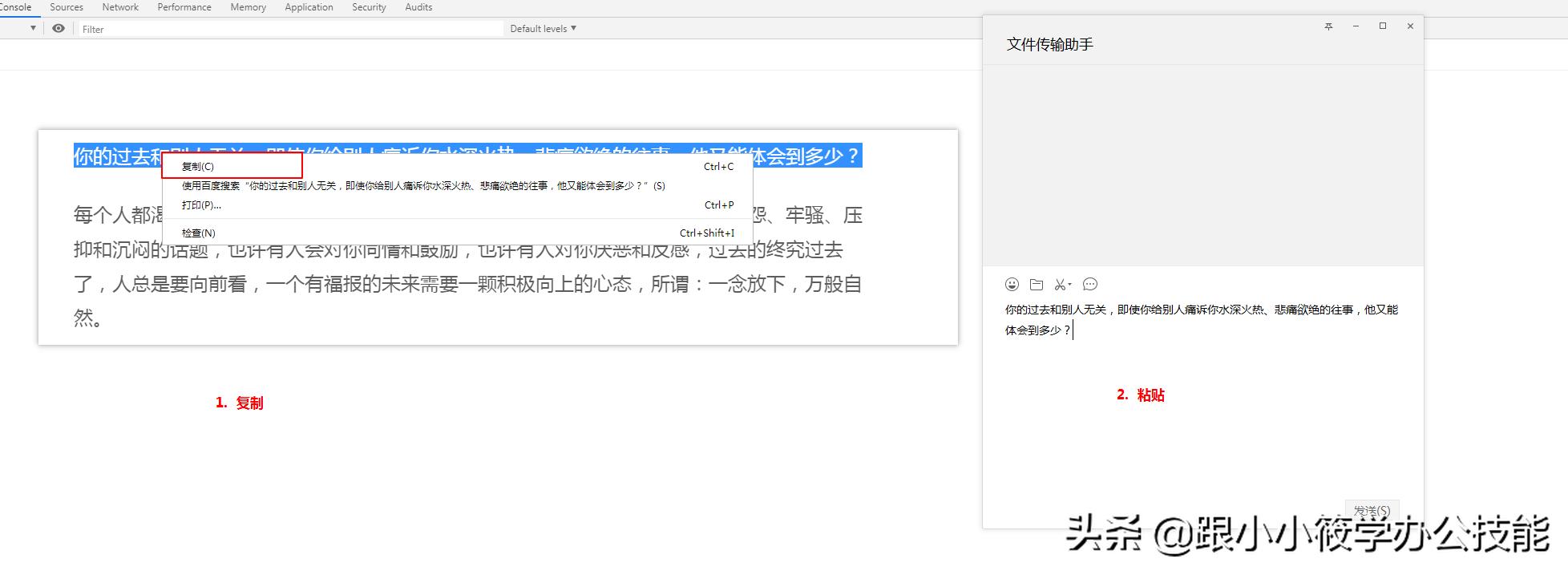Select 检查(N) in the context menu
The height and width of the screenshot is (571, 1568).
pyautogui.click(x=457, y=233)
